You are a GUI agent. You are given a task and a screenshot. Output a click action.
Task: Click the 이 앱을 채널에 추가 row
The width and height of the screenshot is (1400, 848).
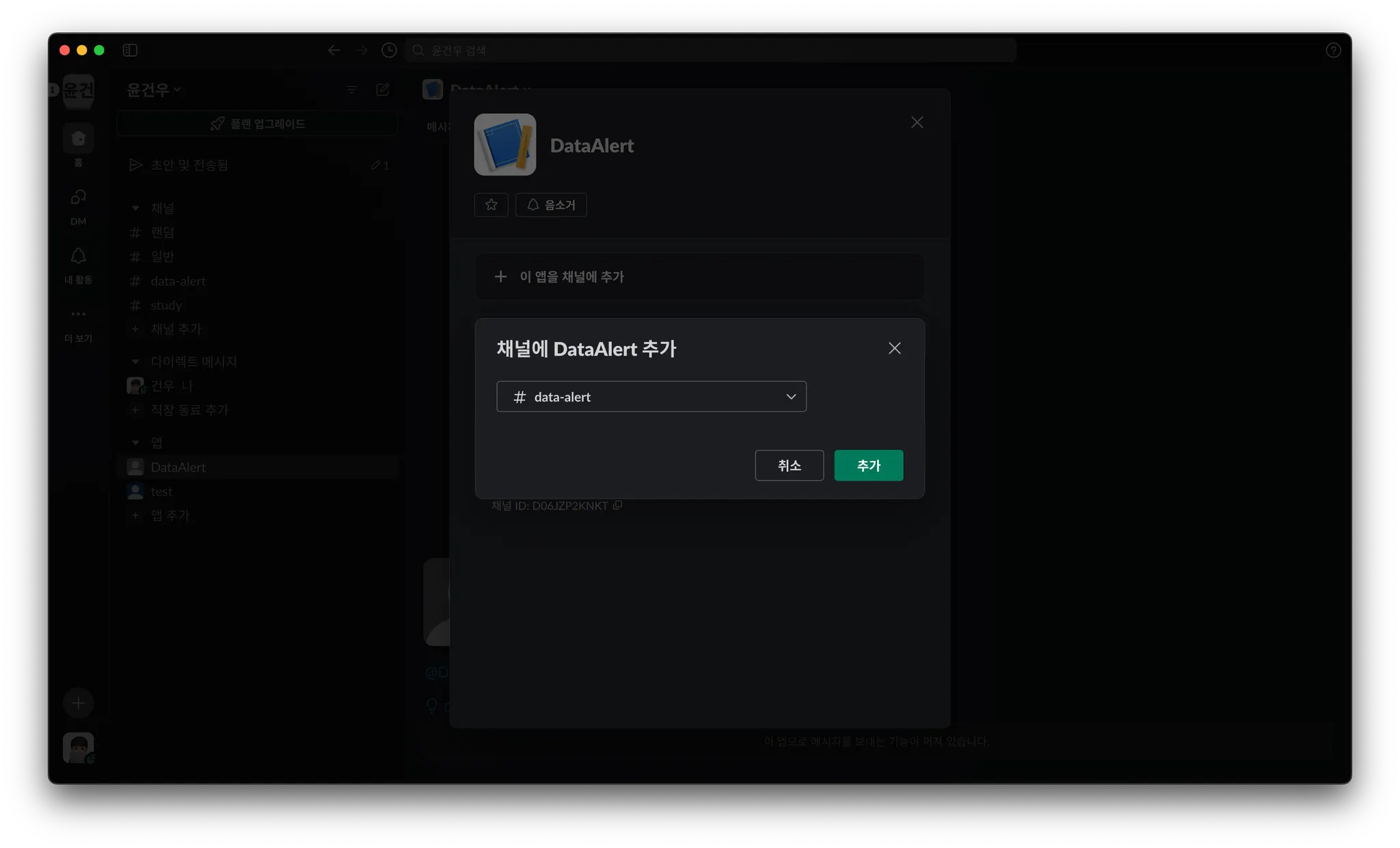699,276
